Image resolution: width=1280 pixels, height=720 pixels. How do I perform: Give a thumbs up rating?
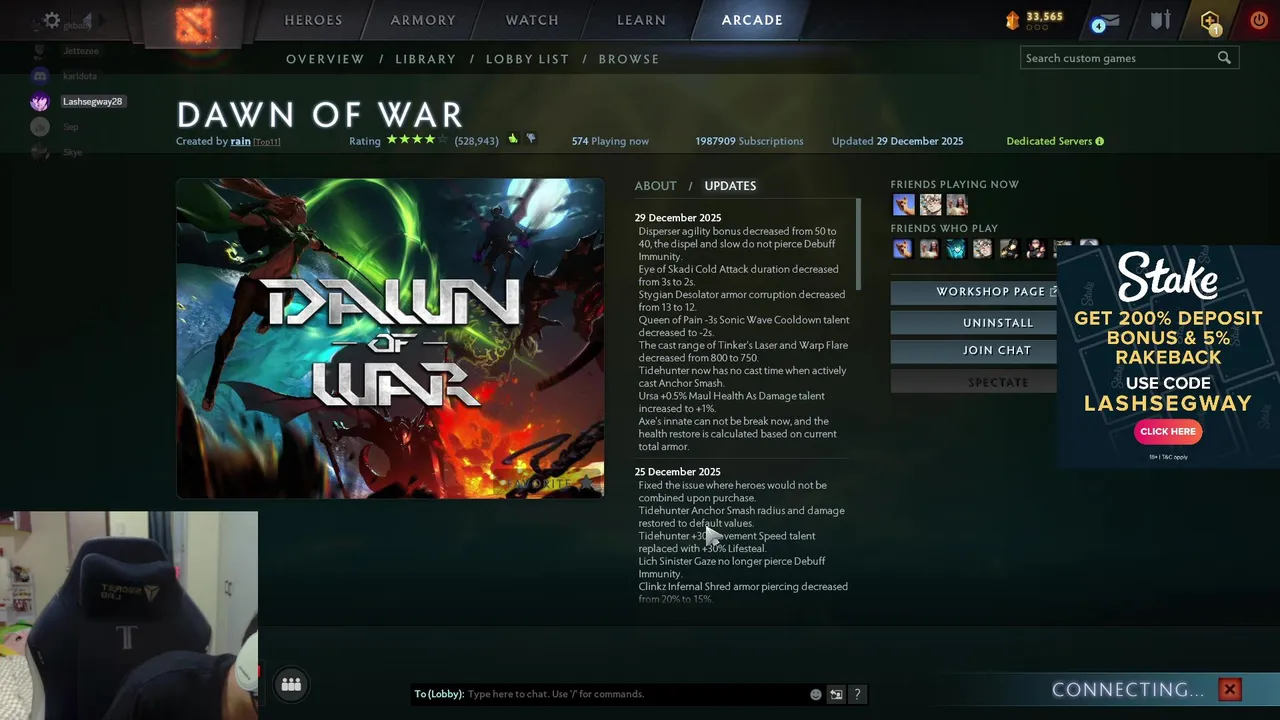513,140
